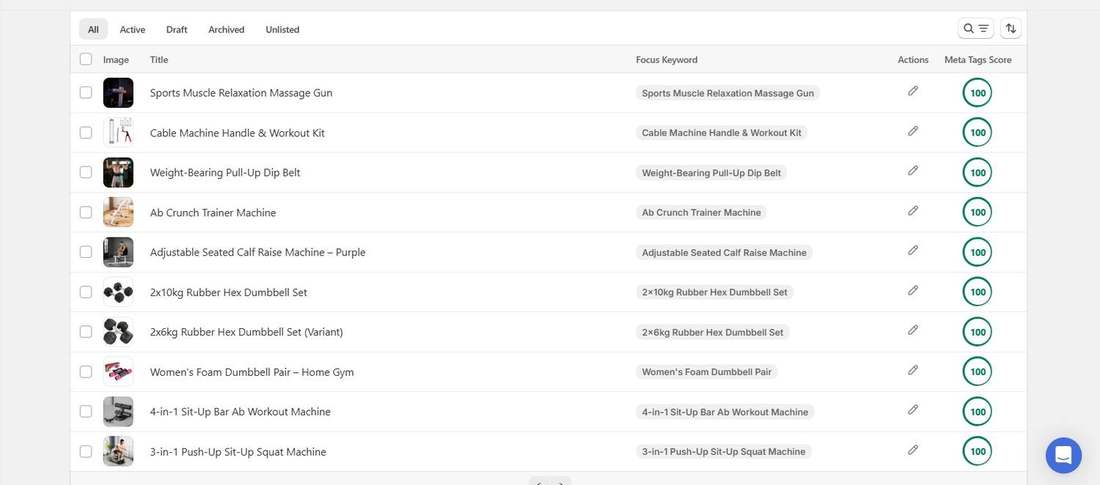Edit Cable Machine Handle & Workout Kit pencil

pyautogui.click(x=913, y=131)
